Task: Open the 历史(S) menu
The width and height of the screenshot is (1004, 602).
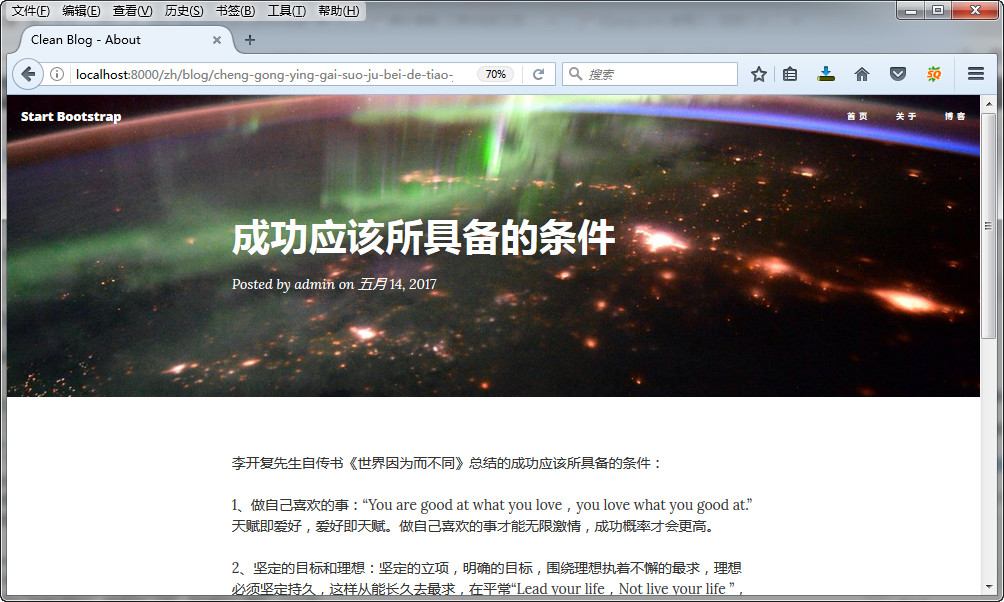Action: 184,11
